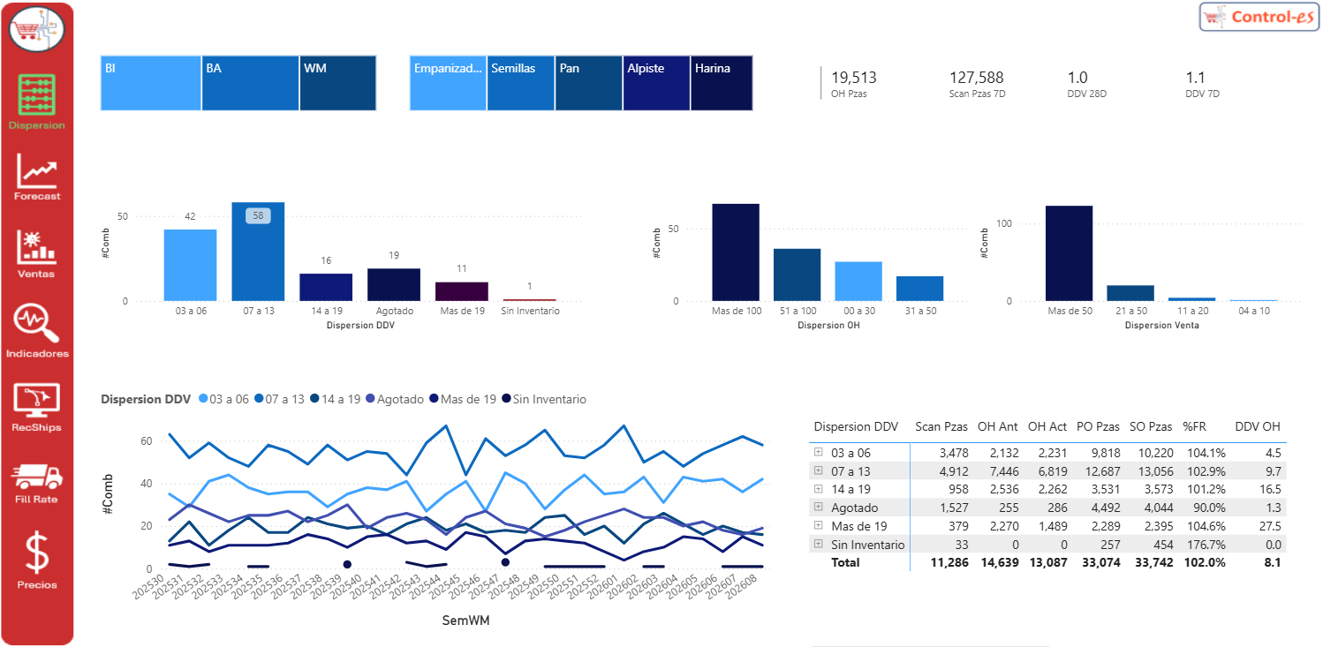This screenshot has width=1323, height=647.
Task: Expand the Mas de 19 table row
Action: pos(818,526)
